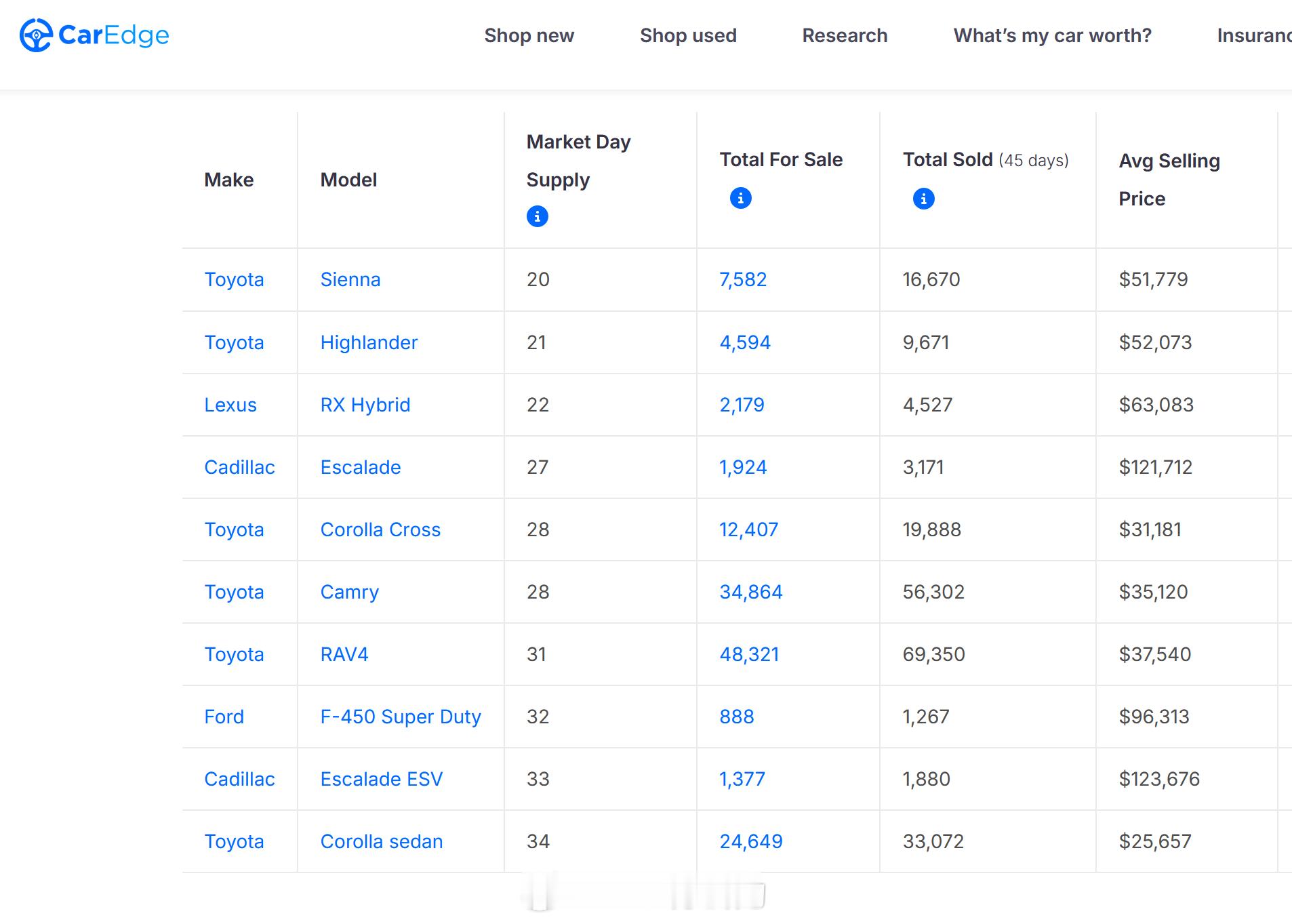1292x924 pixels.
Task: Open the Shop new menu
Action: tap(529, 35)
